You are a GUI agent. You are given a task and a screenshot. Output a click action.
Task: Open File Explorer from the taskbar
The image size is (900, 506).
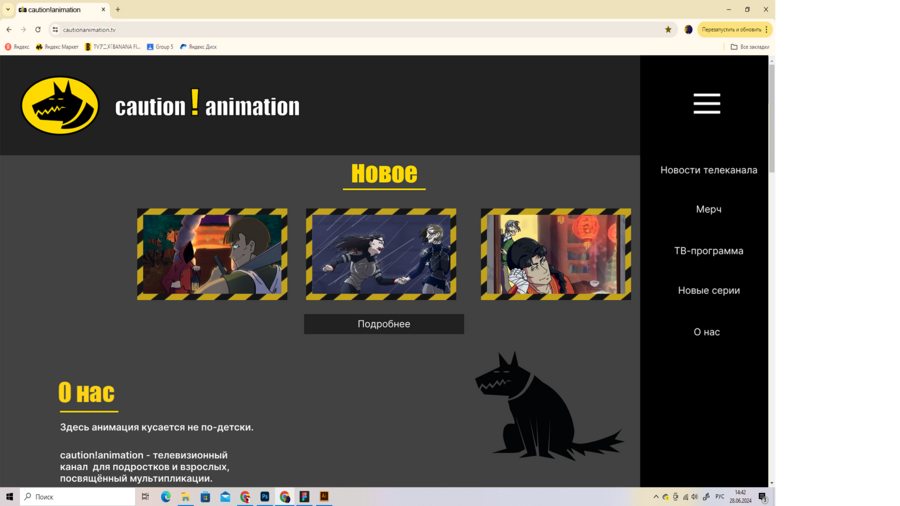(185, 497)
